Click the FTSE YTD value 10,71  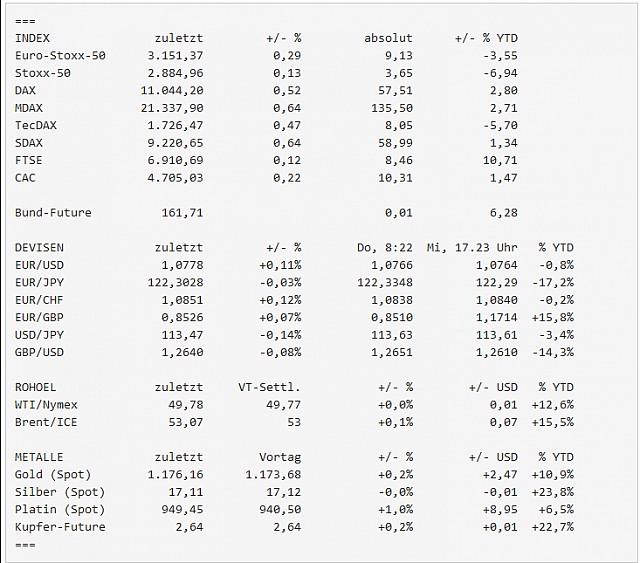pyautogui.click(x=500, y=160)
